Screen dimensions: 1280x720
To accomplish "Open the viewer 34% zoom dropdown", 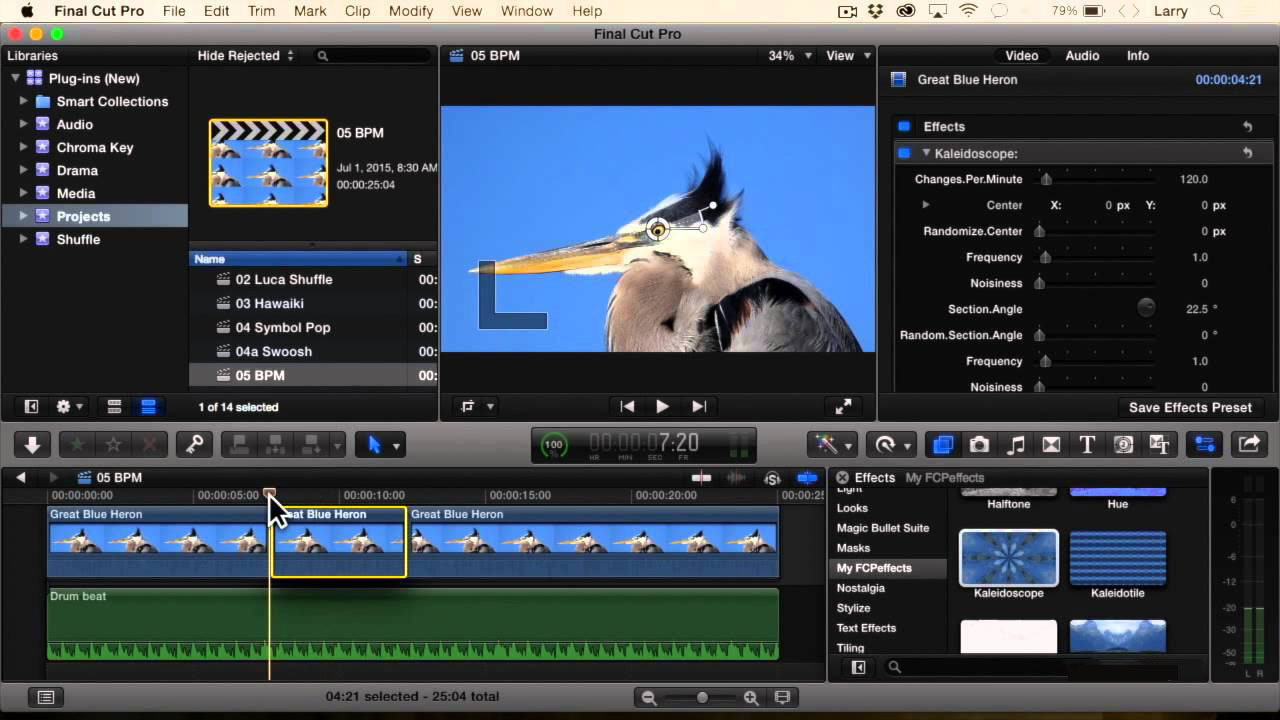I will pos(790,56).
